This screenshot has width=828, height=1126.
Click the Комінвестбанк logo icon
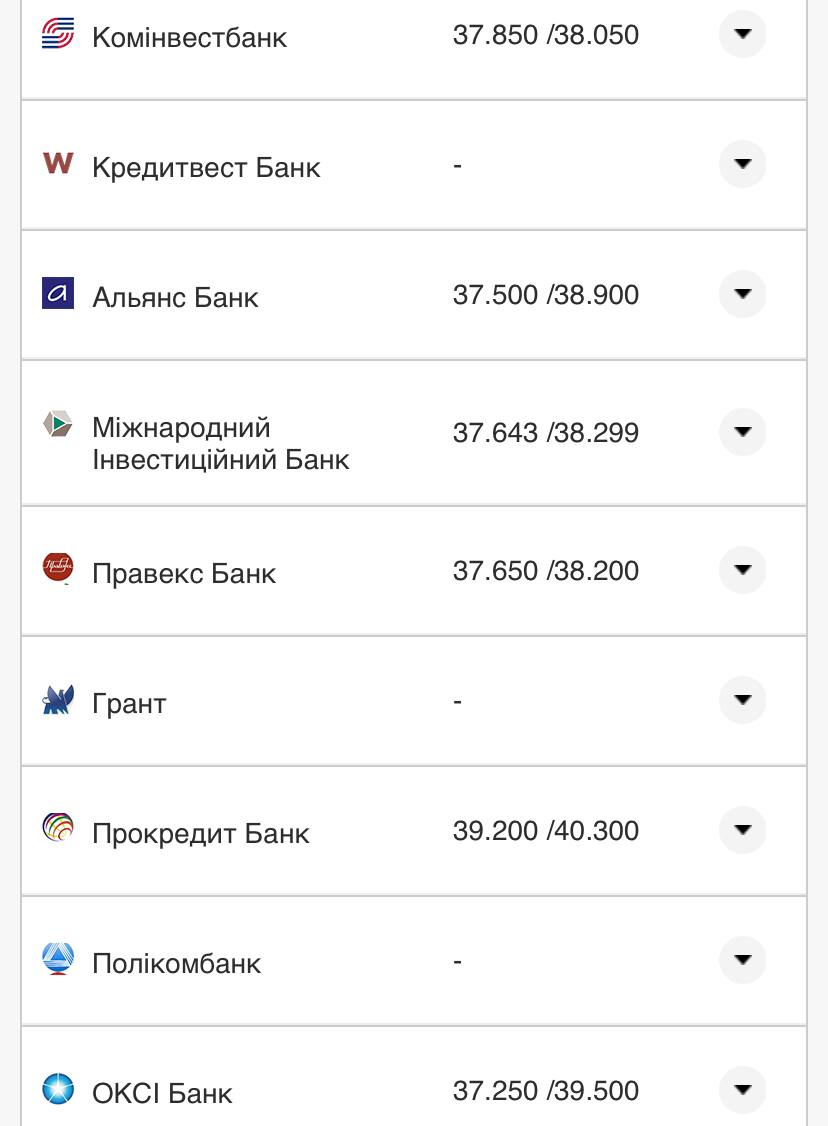pos(58,35)
